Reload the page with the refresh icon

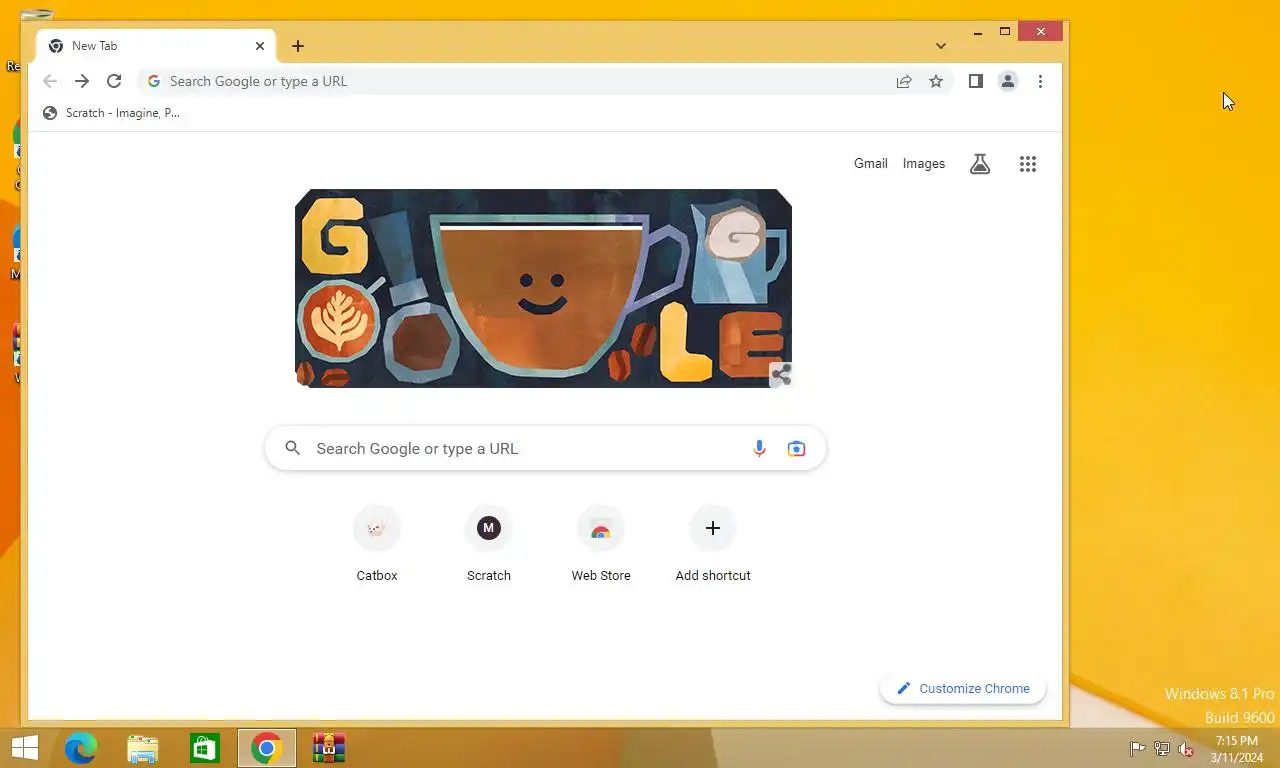[x=114, y=81]
